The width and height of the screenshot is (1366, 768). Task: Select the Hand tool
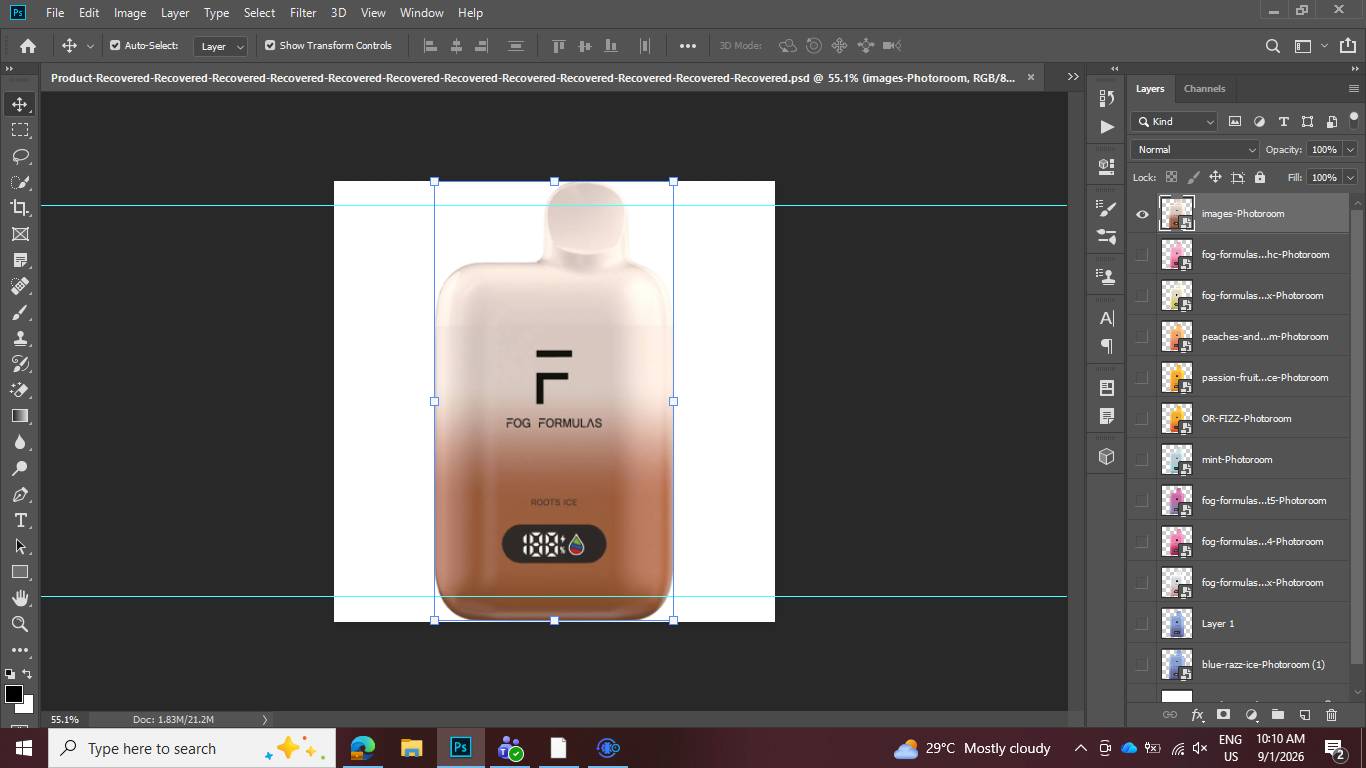pyautogui.click(x=20, y=598)
